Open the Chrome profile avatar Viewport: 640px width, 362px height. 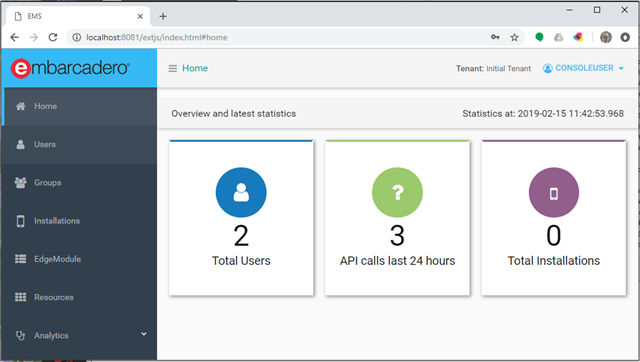pos(606,38)
